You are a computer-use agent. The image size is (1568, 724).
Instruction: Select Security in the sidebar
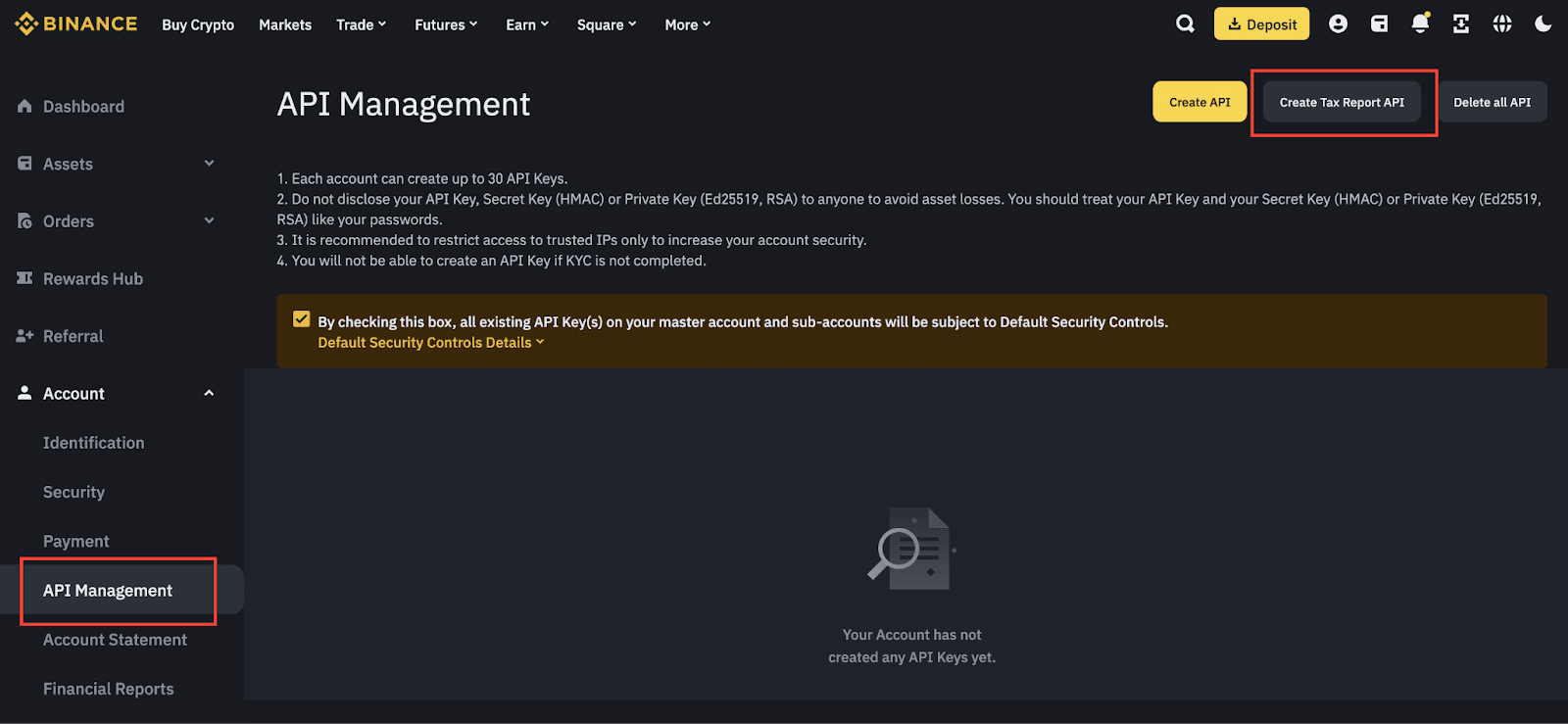(x=73, y=492)
